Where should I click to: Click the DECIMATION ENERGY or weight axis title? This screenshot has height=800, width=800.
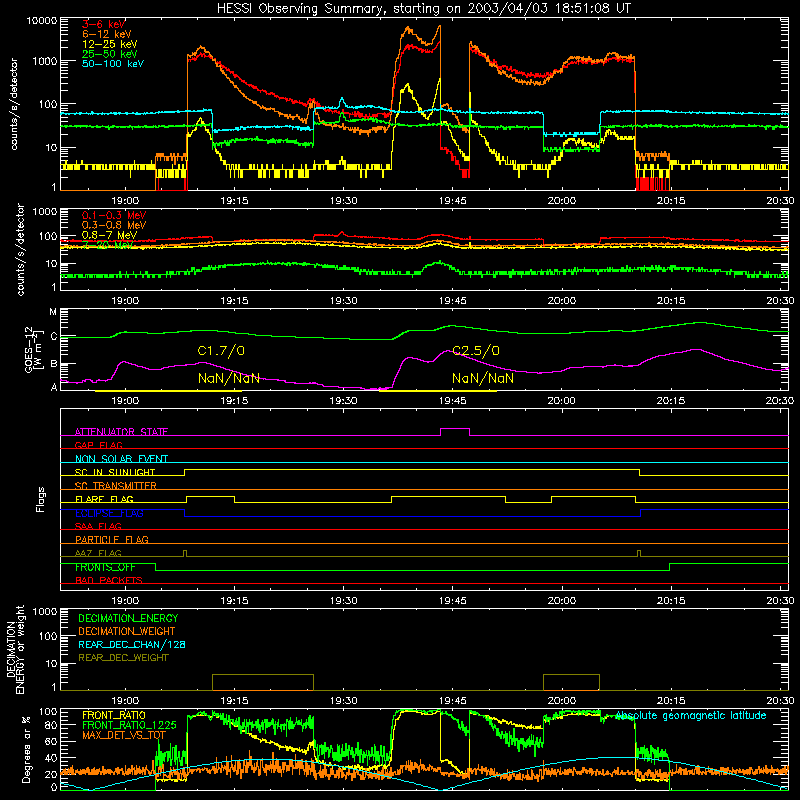click(x=15, y=649)
